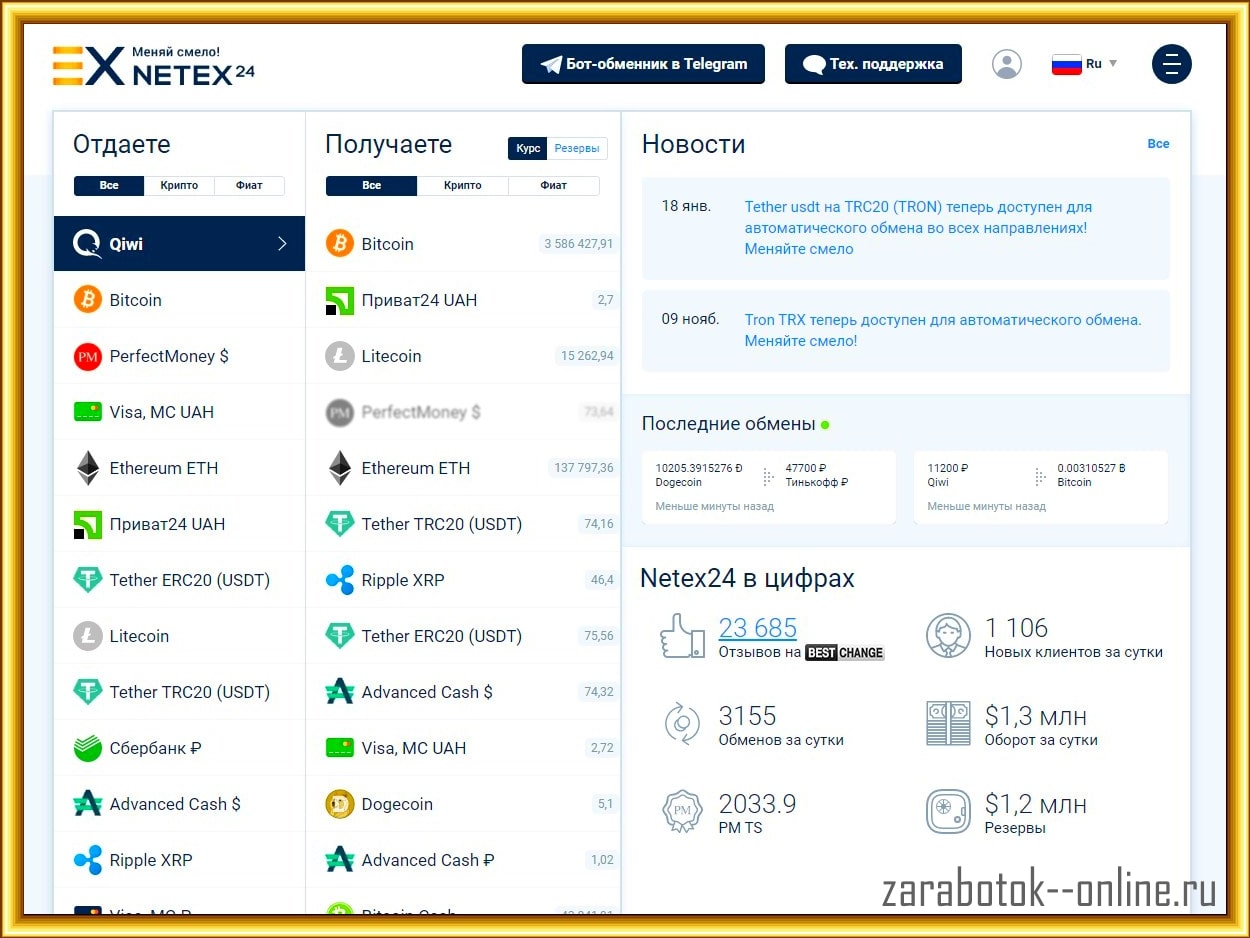The height and width of the screenshot is (938, 1250).
Task: Open the Ru language dropdown
Action: (1085, 64)
